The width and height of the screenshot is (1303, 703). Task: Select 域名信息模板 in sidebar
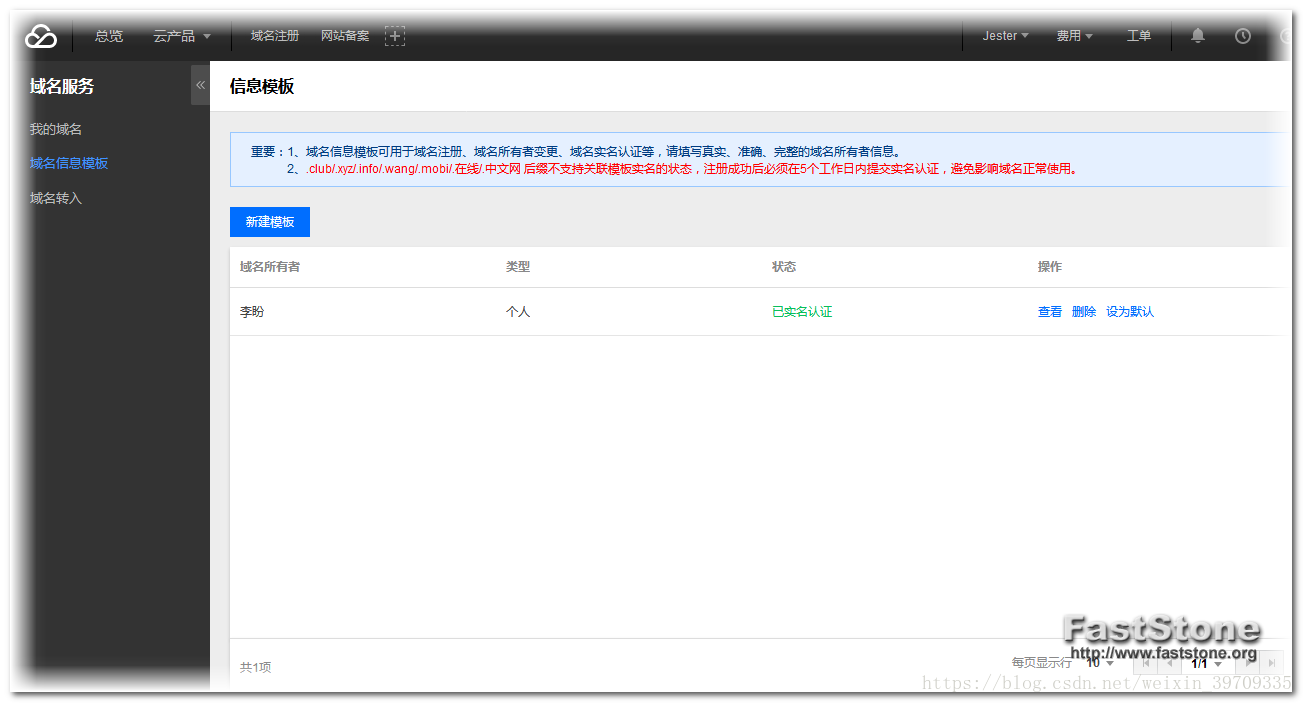pyautogui.click(x=69, y=163)
